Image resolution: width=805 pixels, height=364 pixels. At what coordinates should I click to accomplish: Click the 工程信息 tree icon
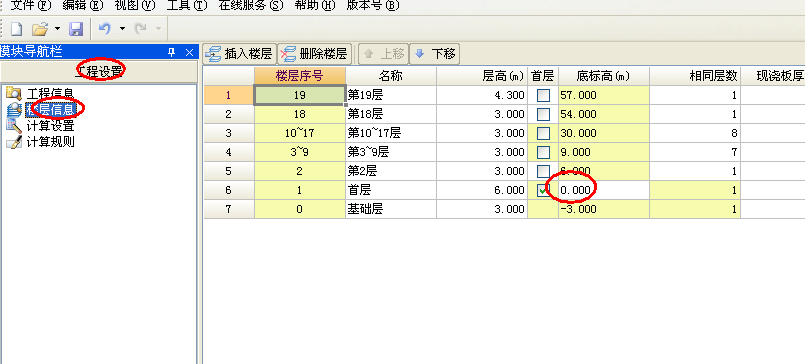pyautogui.click(x=13, y=94)
